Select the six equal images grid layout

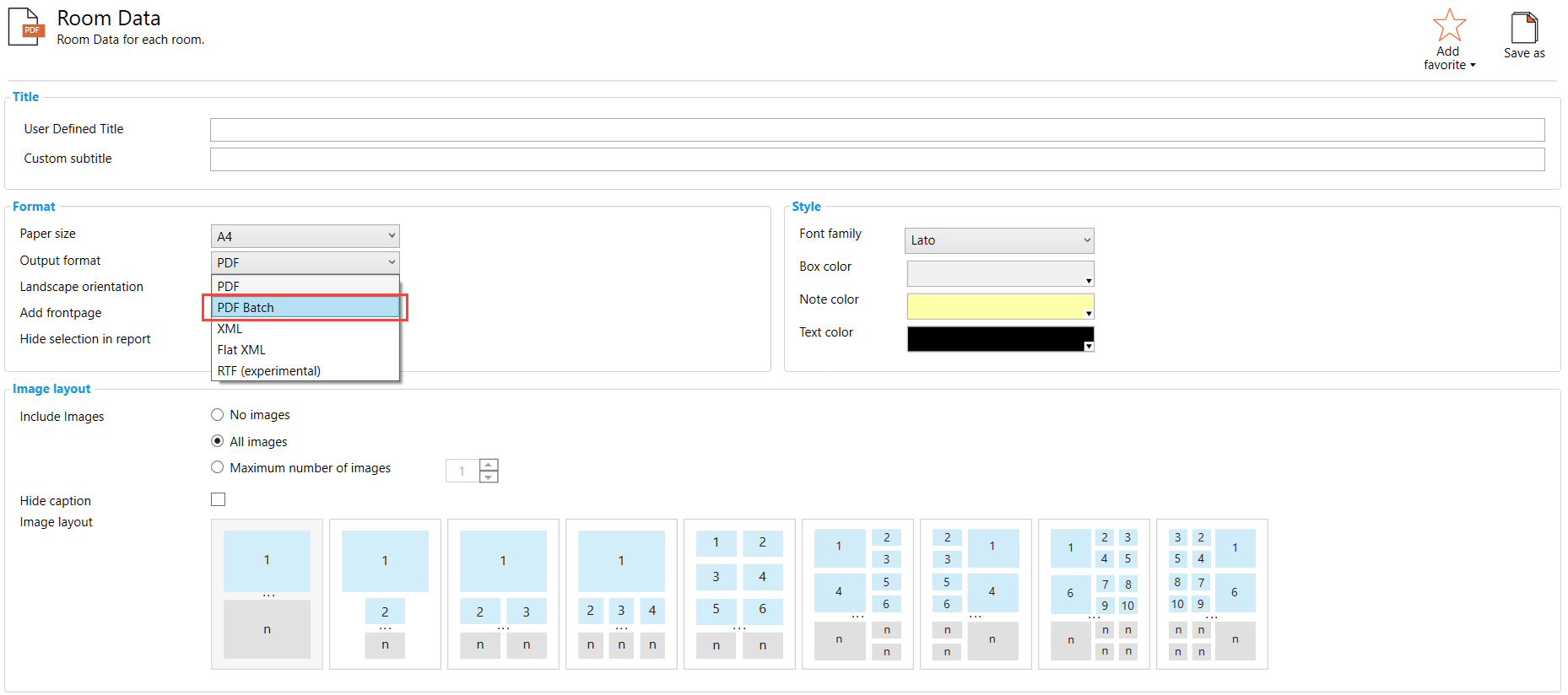tap(739, 594)
